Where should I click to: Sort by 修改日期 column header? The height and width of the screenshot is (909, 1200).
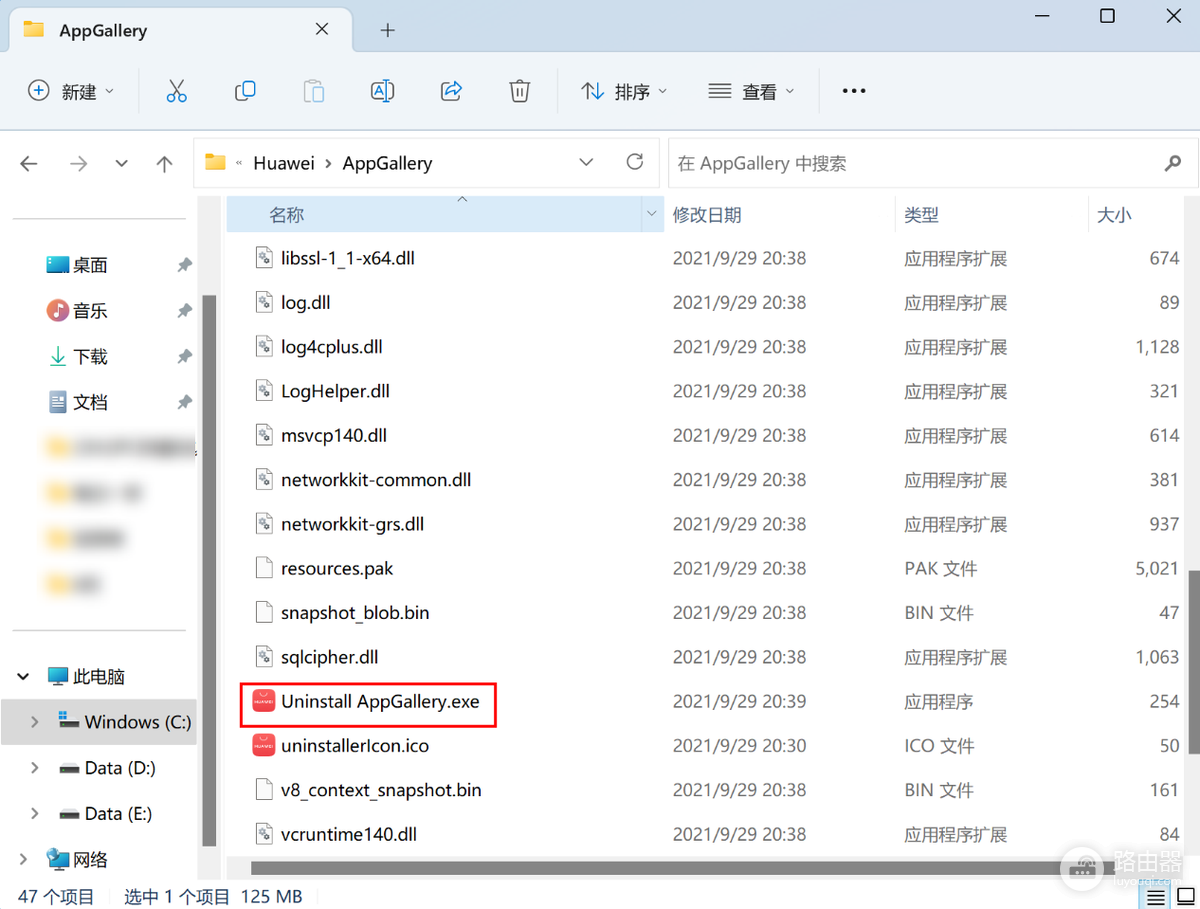click(x=707, y=215)
